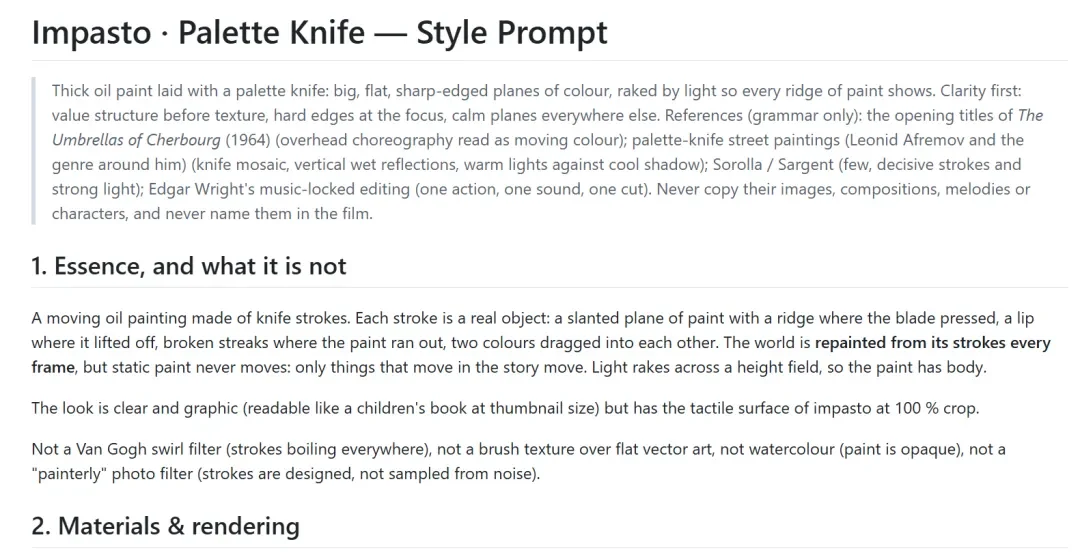Screen dimensions: 1080x559
Task: Click the heading '1. Essence, and what it is not'
Action: pyautogui.click(x=189, y=266)
